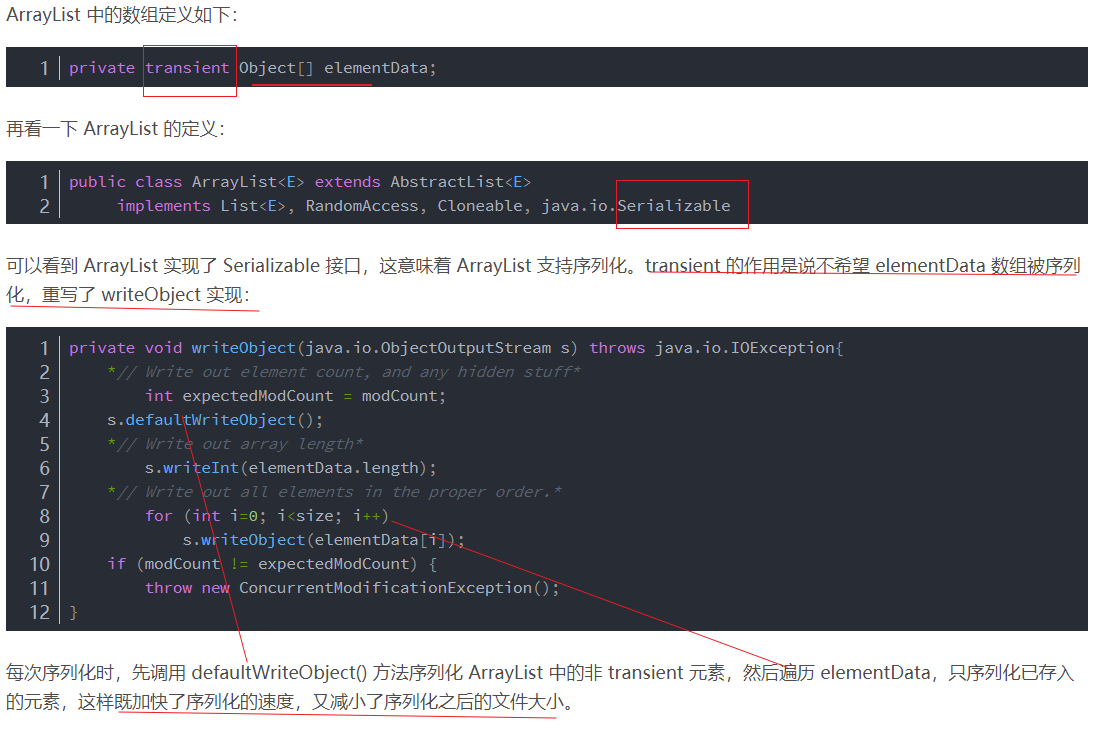The height and width of the screenshot is (733, 1098).
Task: Click 'Serializable' in the class definition
Action: pos(674,206)
